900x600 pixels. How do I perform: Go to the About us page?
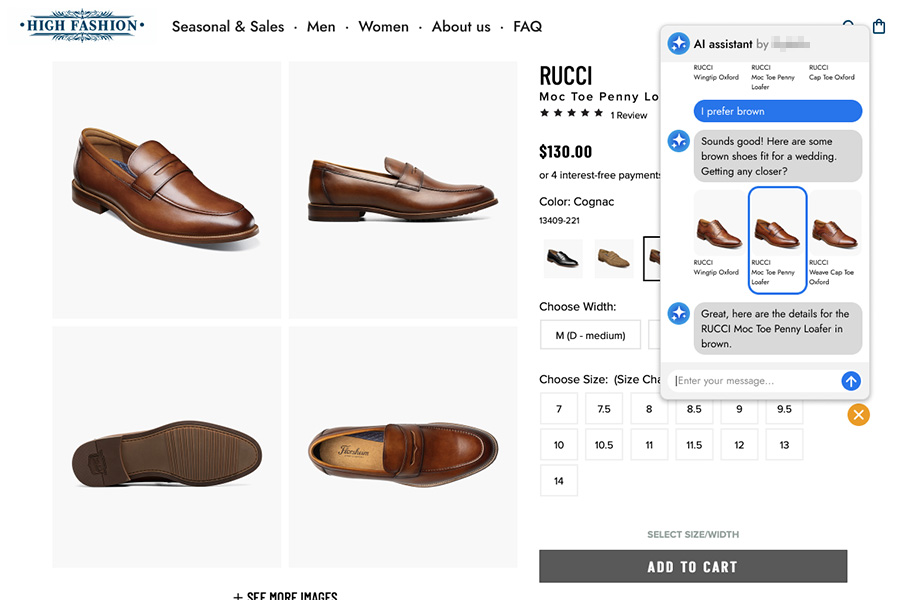click(x=461, y=26)
